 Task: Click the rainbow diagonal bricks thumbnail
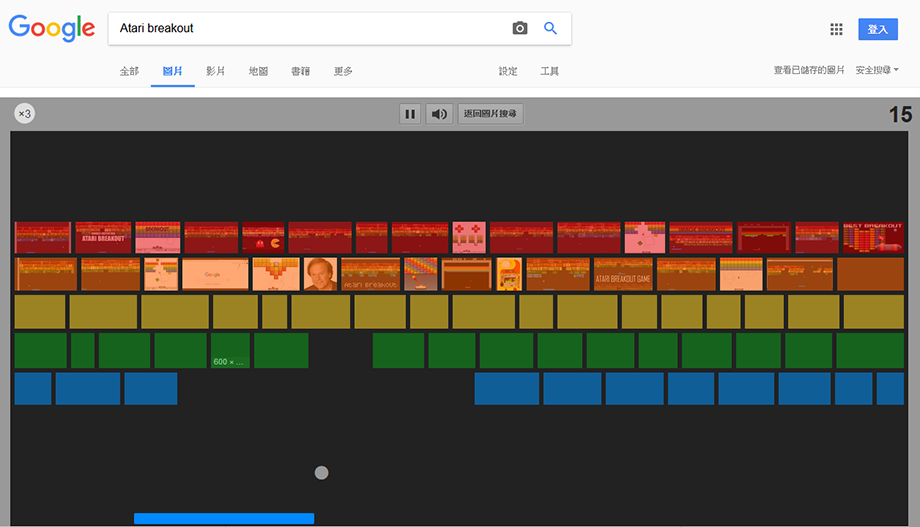[x=421, y=274]
